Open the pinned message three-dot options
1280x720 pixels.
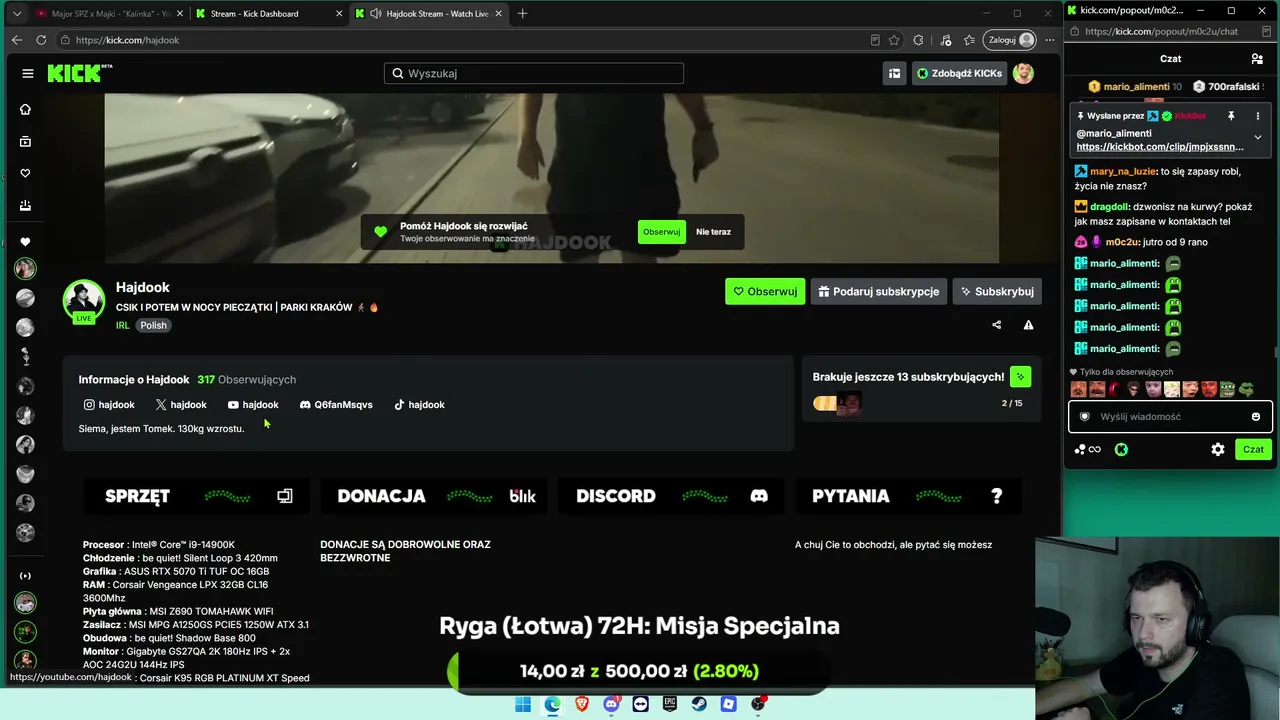pos(1258,116)
